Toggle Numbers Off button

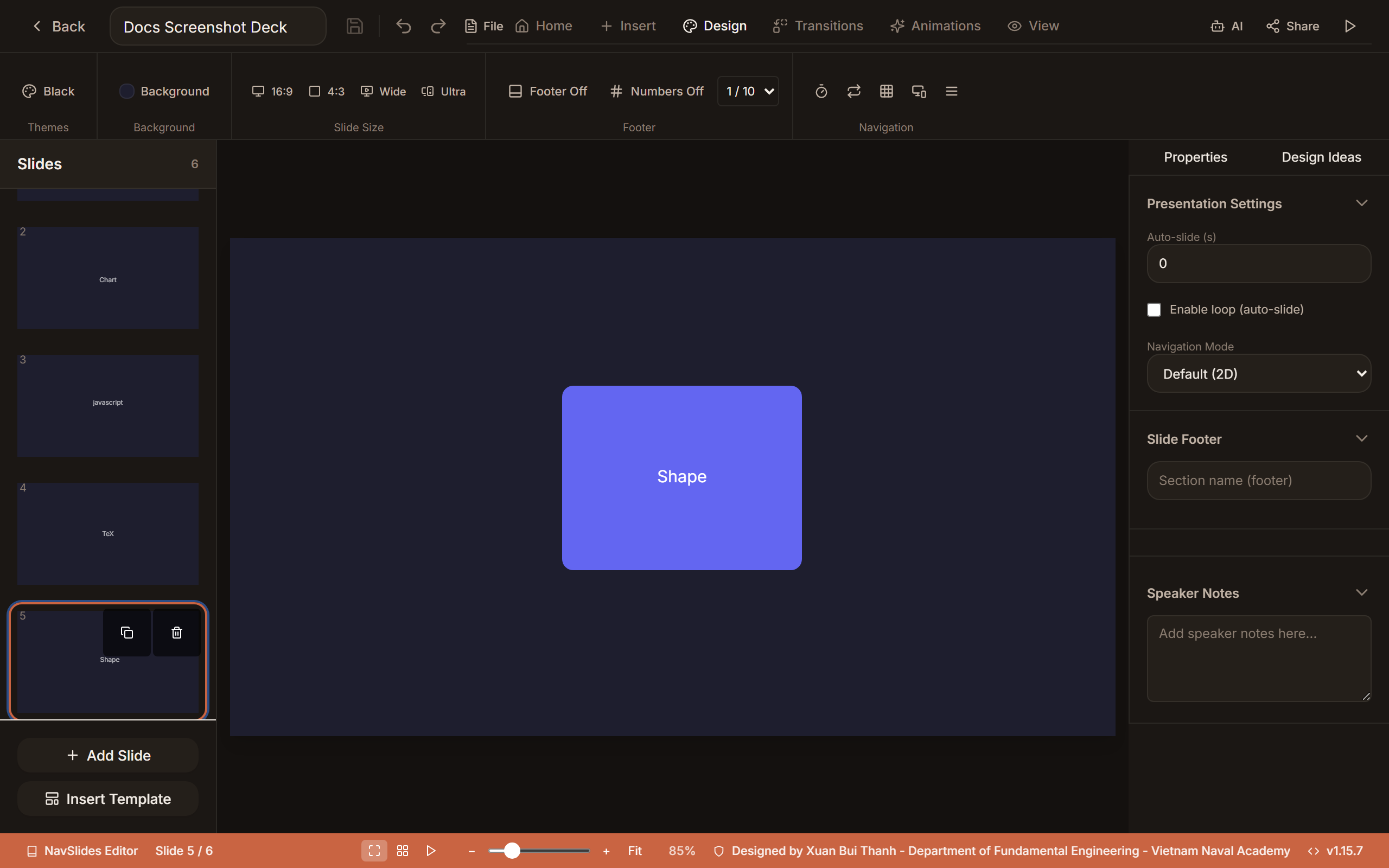[657, 91]
